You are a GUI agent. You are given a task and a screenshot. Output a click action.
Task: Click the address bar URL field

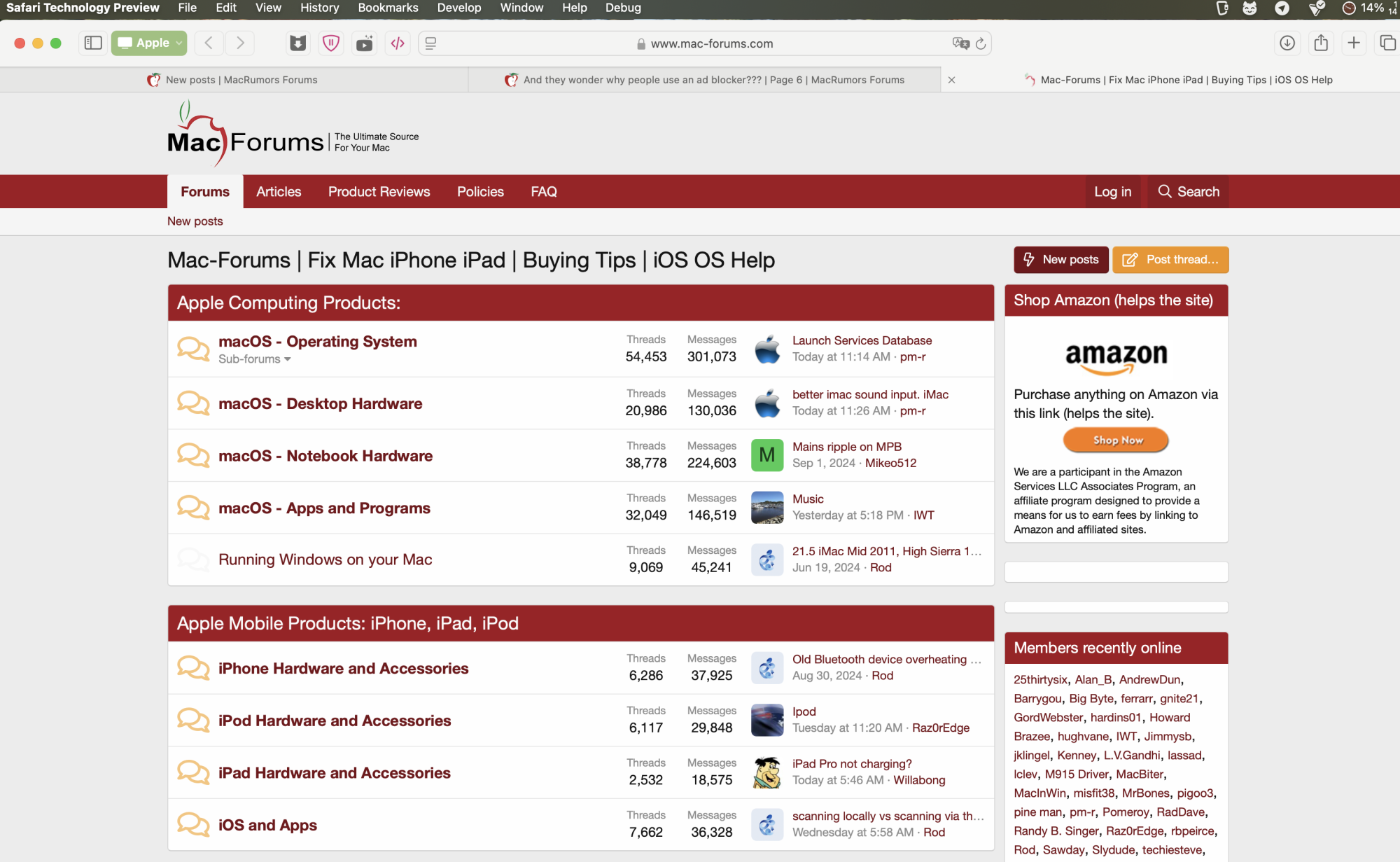tap(705, 43)
